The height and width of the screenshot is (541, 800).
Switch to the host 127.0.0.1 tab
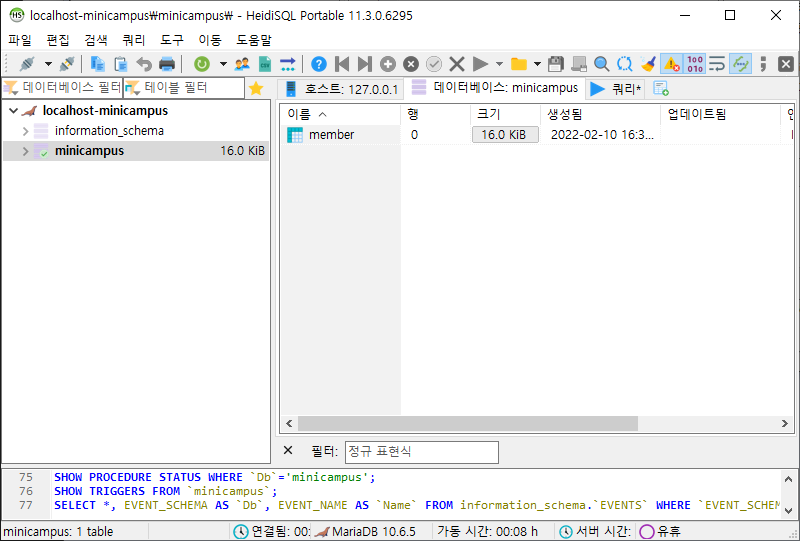click(x=341, y=89)
